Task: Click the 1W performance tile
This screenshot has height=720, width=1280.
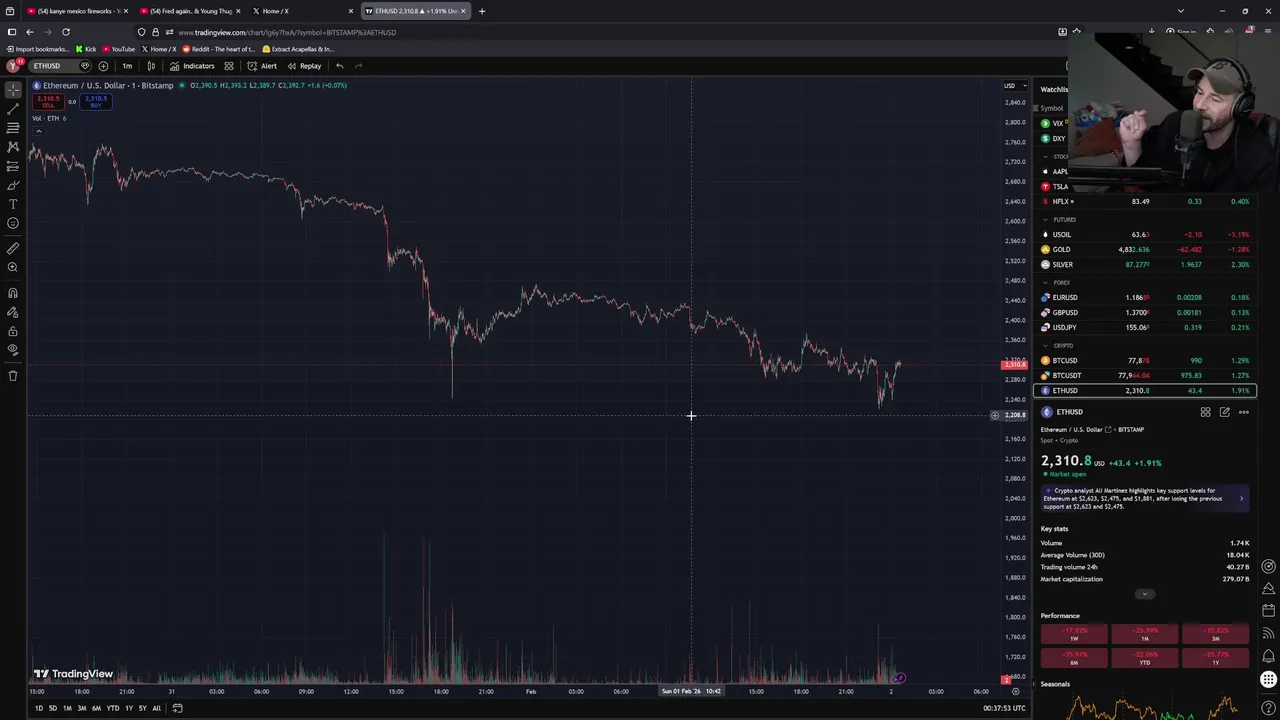Action: click(1074, 634)
